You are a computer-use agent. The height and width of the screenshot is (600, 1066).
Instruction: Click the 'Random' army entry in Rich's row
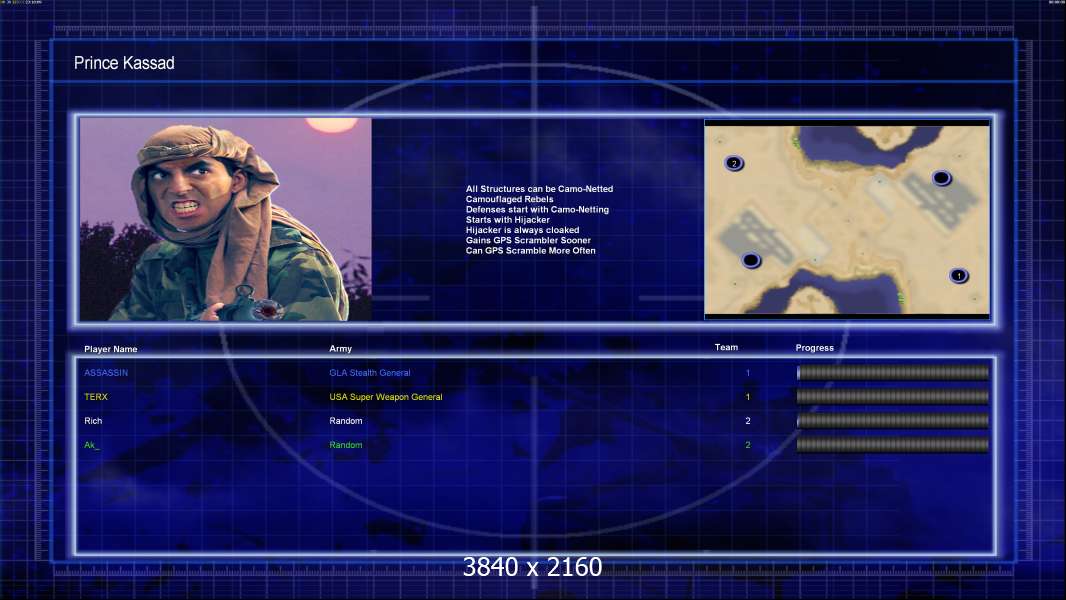(346, 421)
